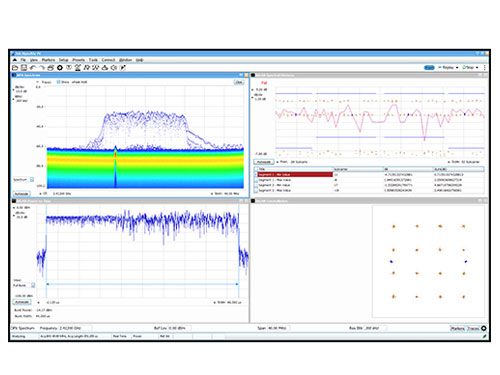The width and height of the screenshot is (500, 375).
Task: Toggle the checkbox of Segment 2 Max Value row
Action: [256, 190]
